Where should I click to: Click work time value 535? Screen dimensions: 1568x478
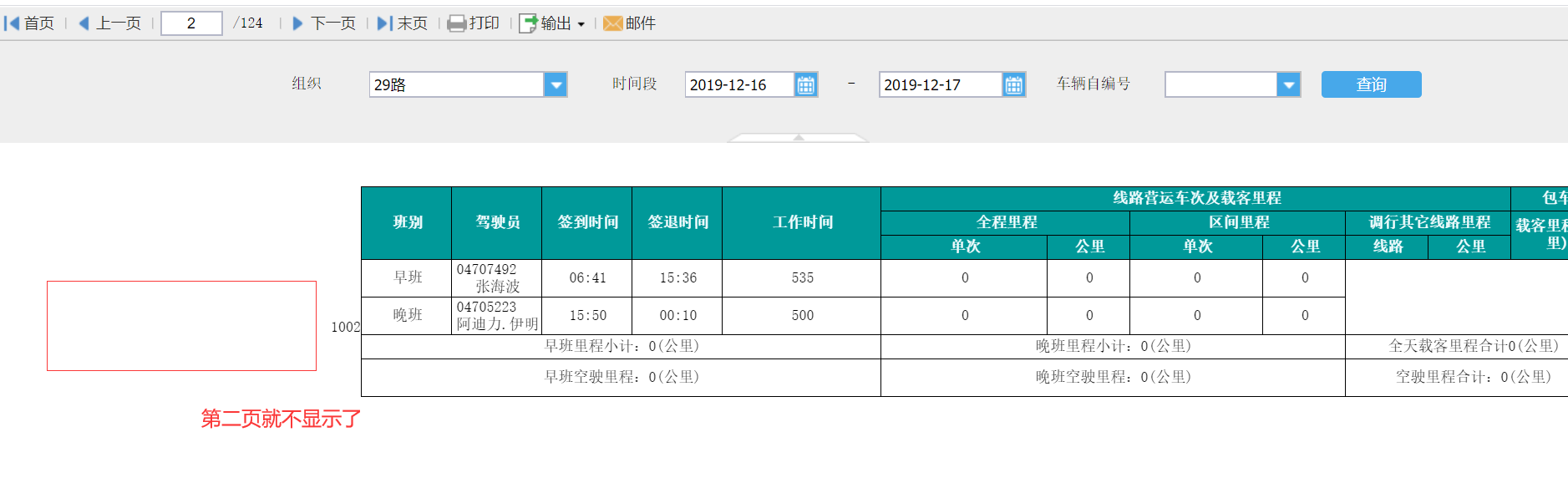[x=802, y=278]
